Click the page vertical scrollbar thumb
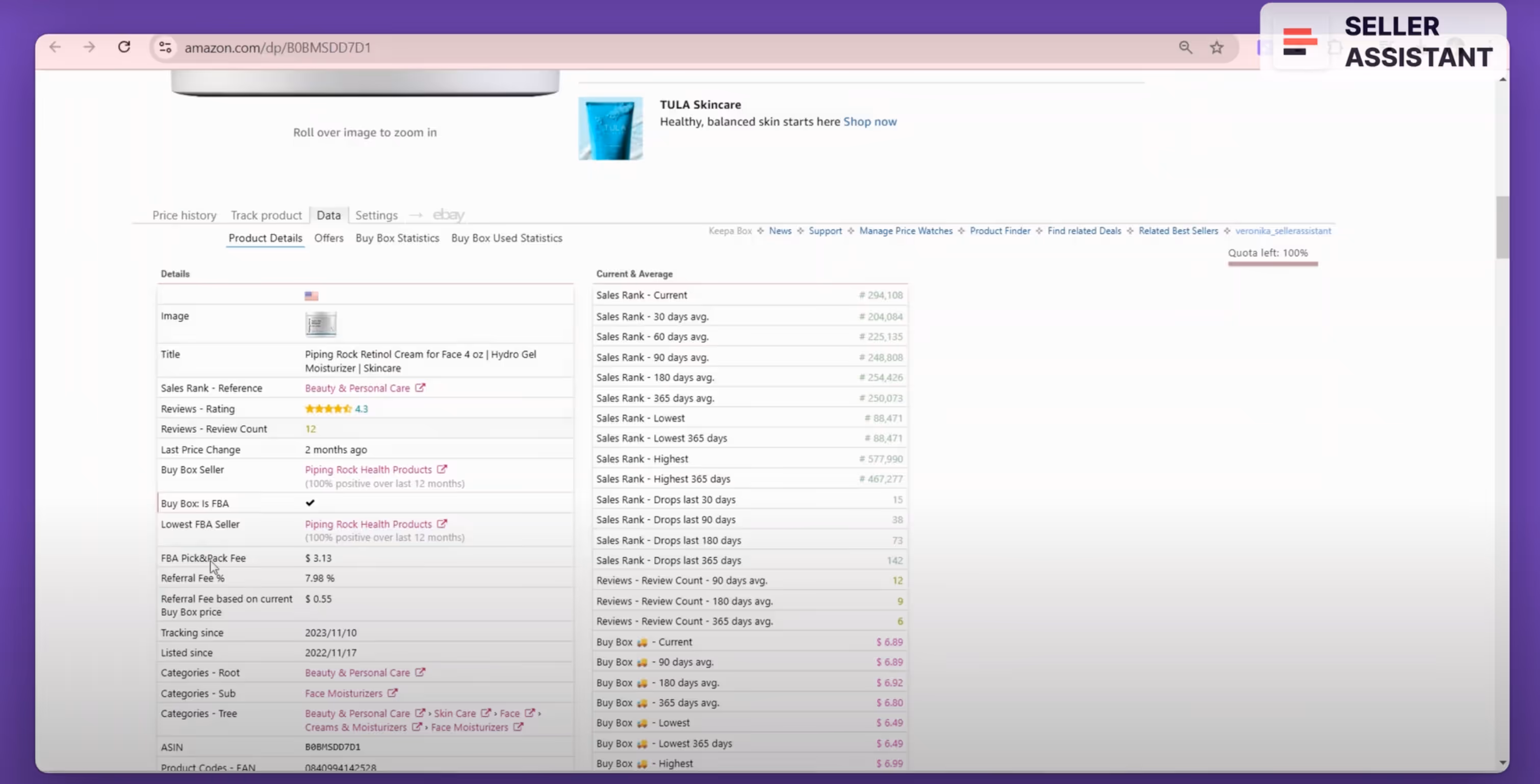The image size is (1540, 784). 1502,227
